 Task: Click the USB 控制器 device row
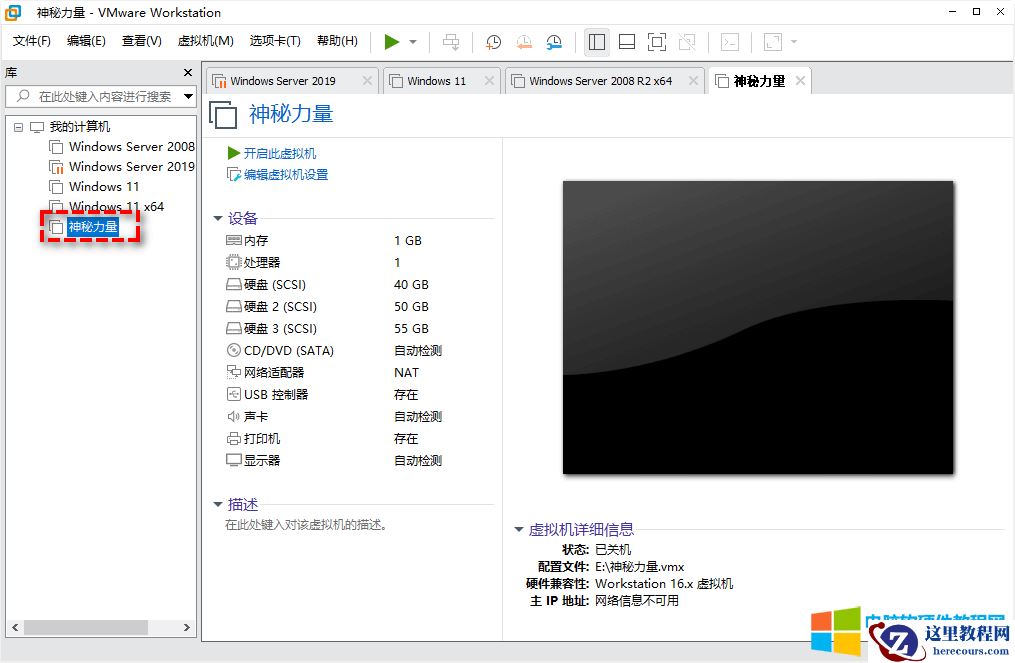point(322,395)
